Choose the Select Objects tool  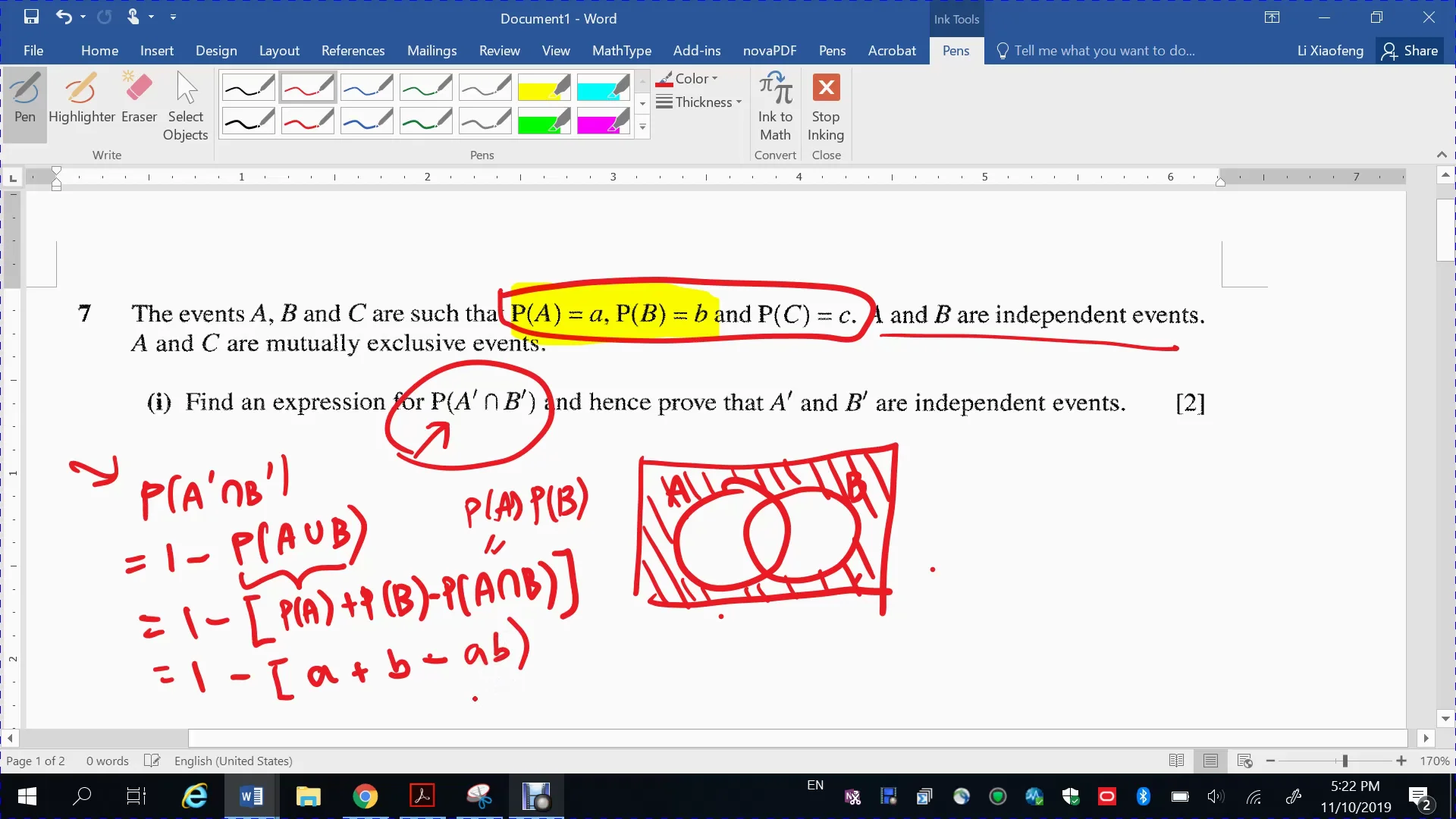point(186,106)
